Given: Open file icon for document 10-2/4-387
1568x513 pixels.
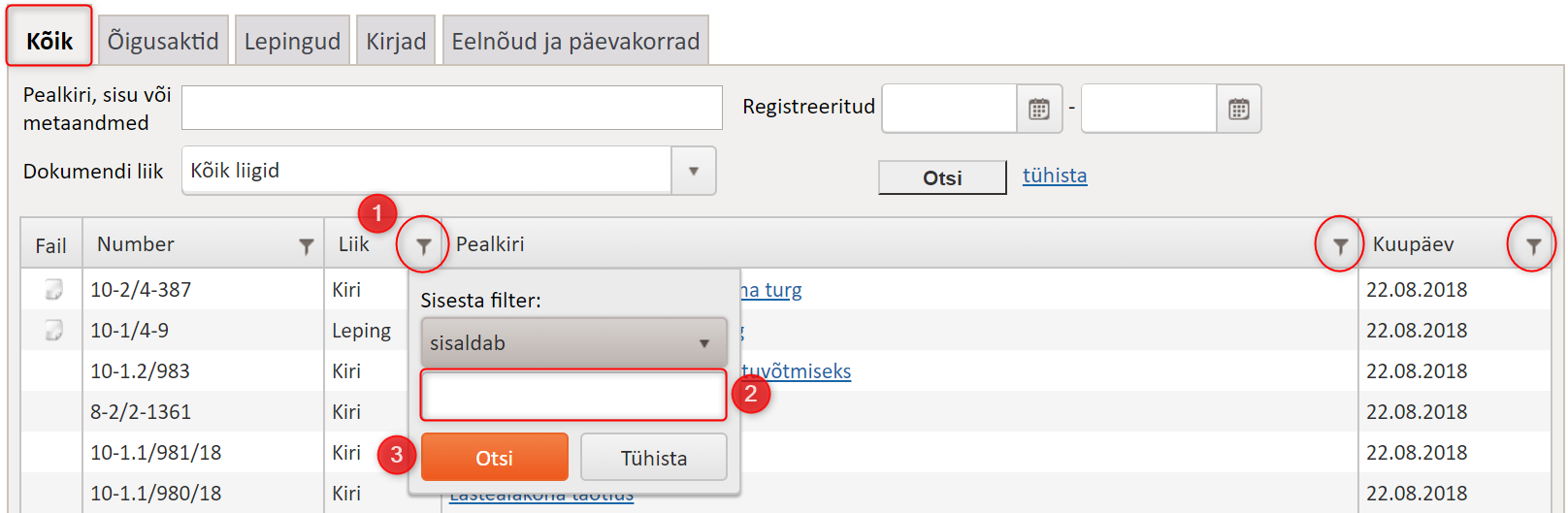Looking at the screenshot, I should tap(53, 289).
